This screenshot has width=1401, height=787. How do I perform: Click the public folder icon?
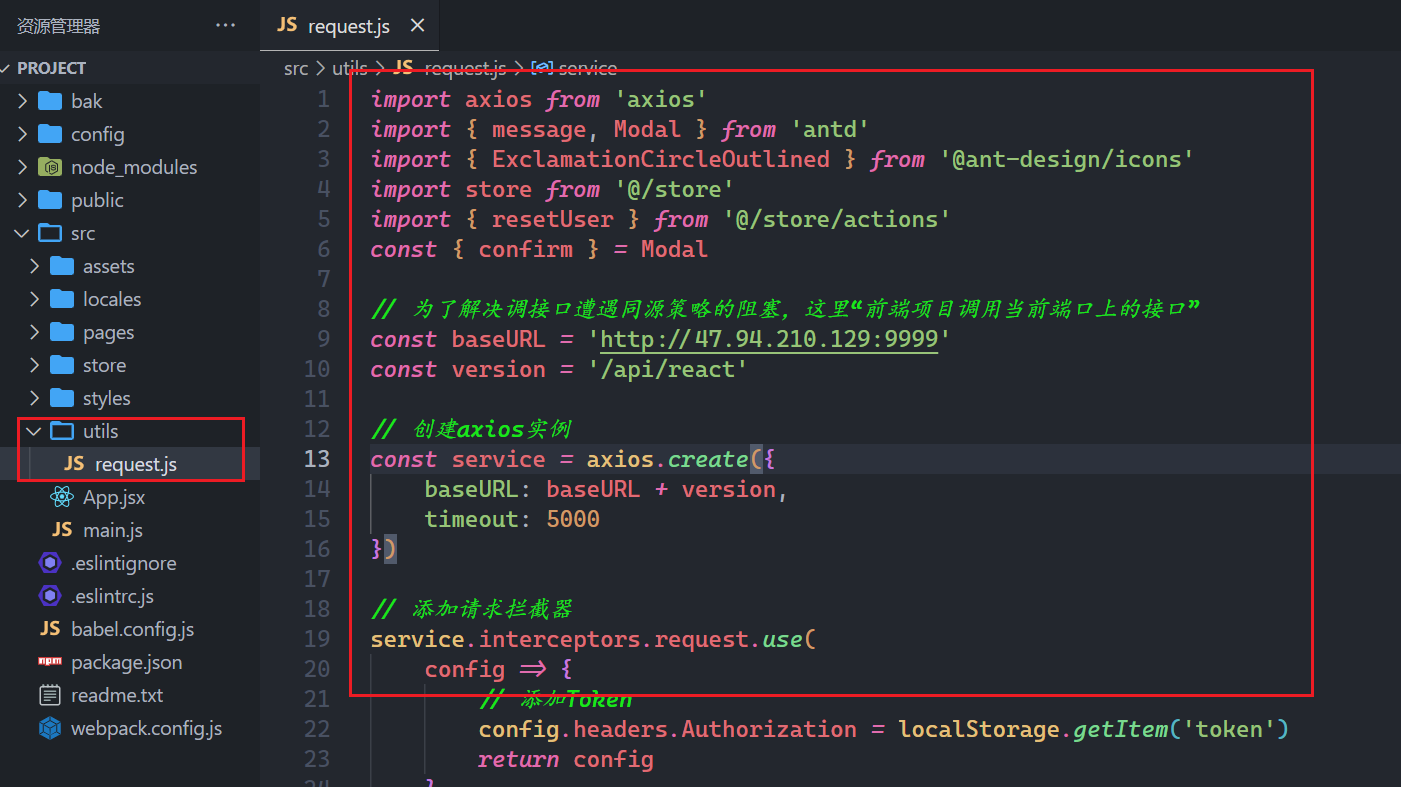pos(50,200)
